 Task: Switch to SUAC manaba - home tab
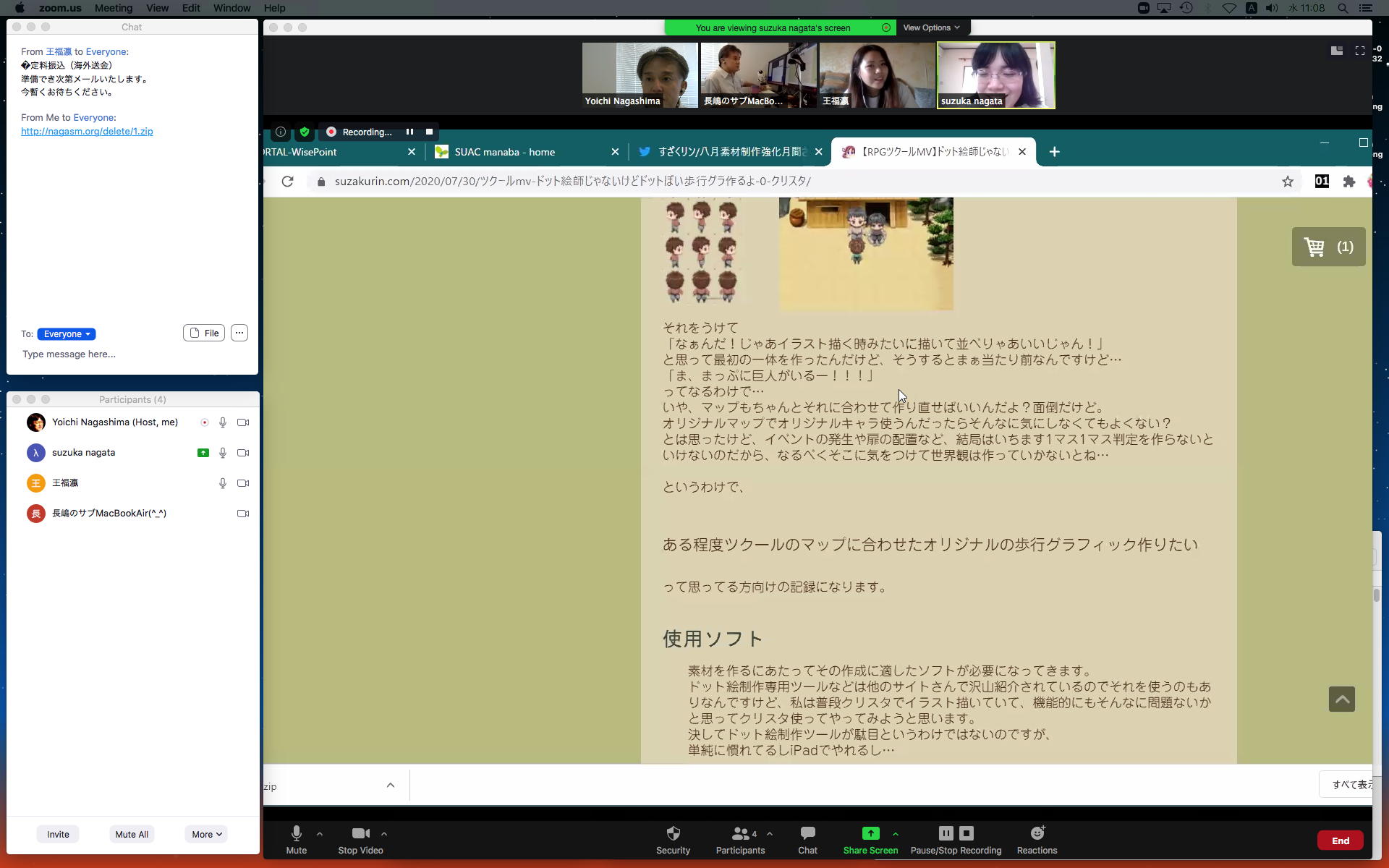click(505, 152)
